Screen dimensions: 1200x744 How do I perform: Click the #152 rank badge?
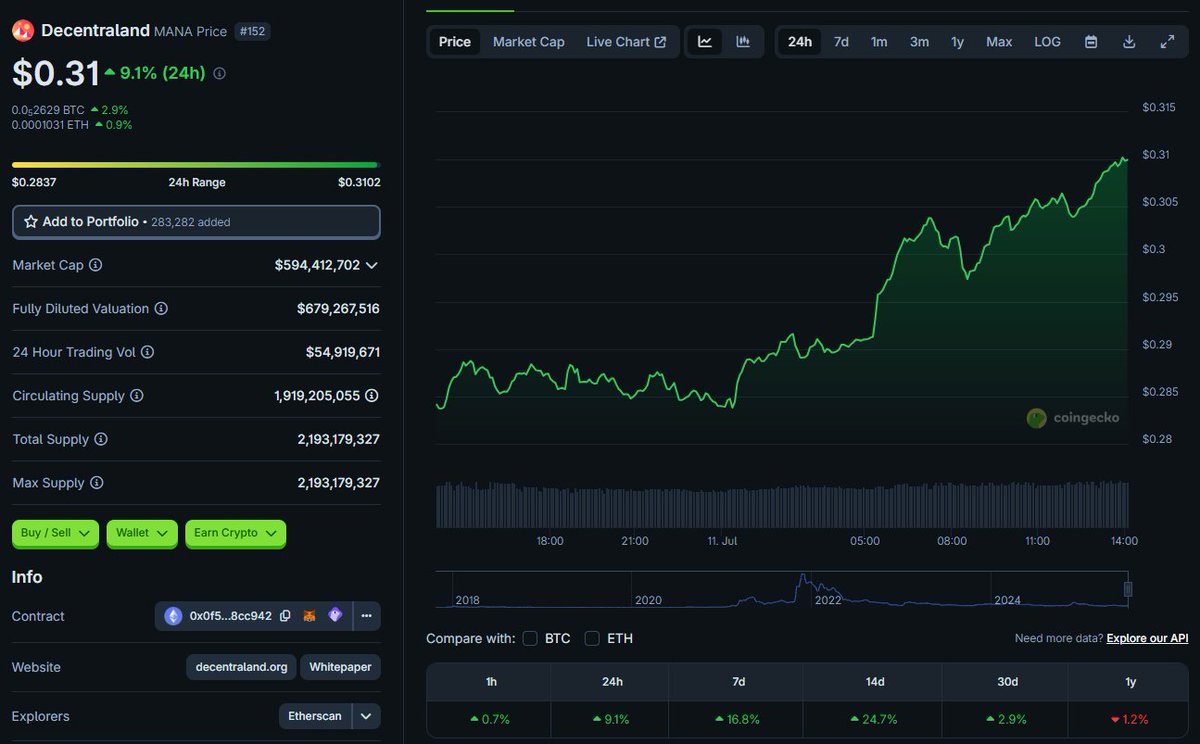pyautogui.click(x=252, y=31)
